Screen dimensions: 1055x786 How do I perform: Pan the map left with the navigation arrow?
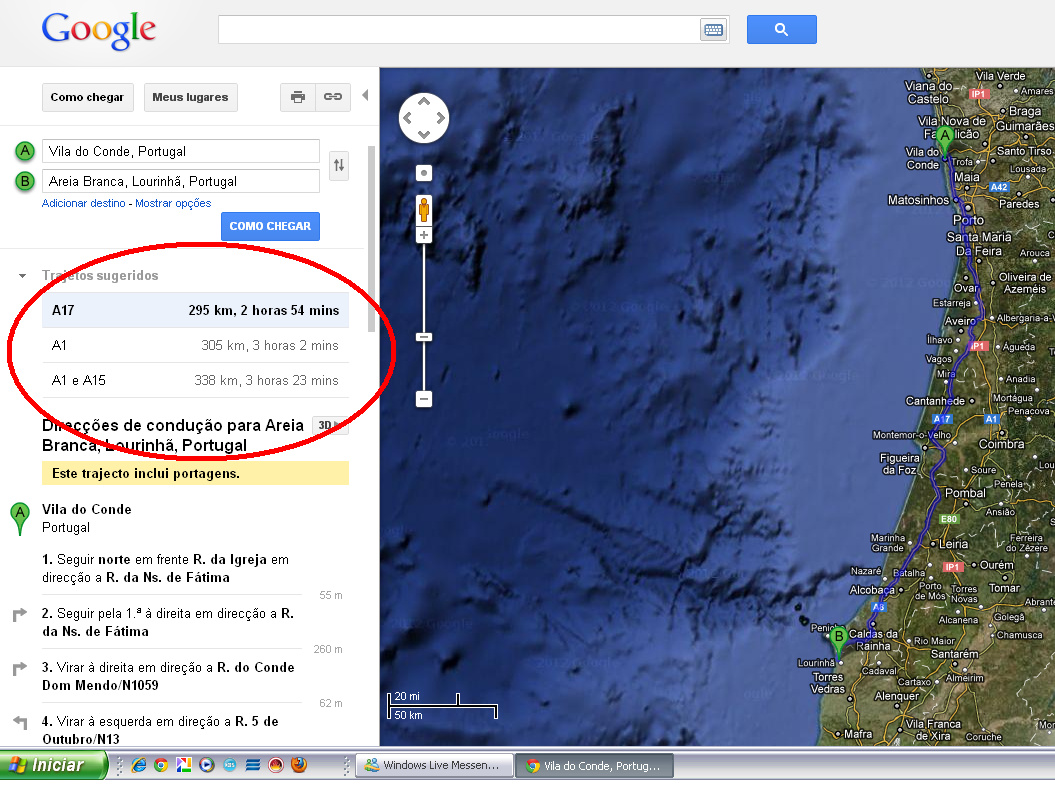click(x=408, y=118)
